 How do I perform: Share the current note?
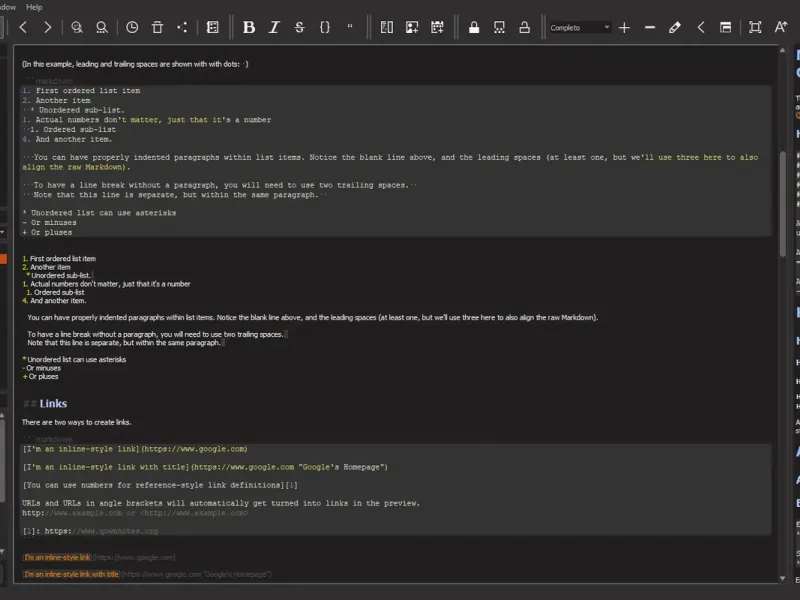(182, 28)
